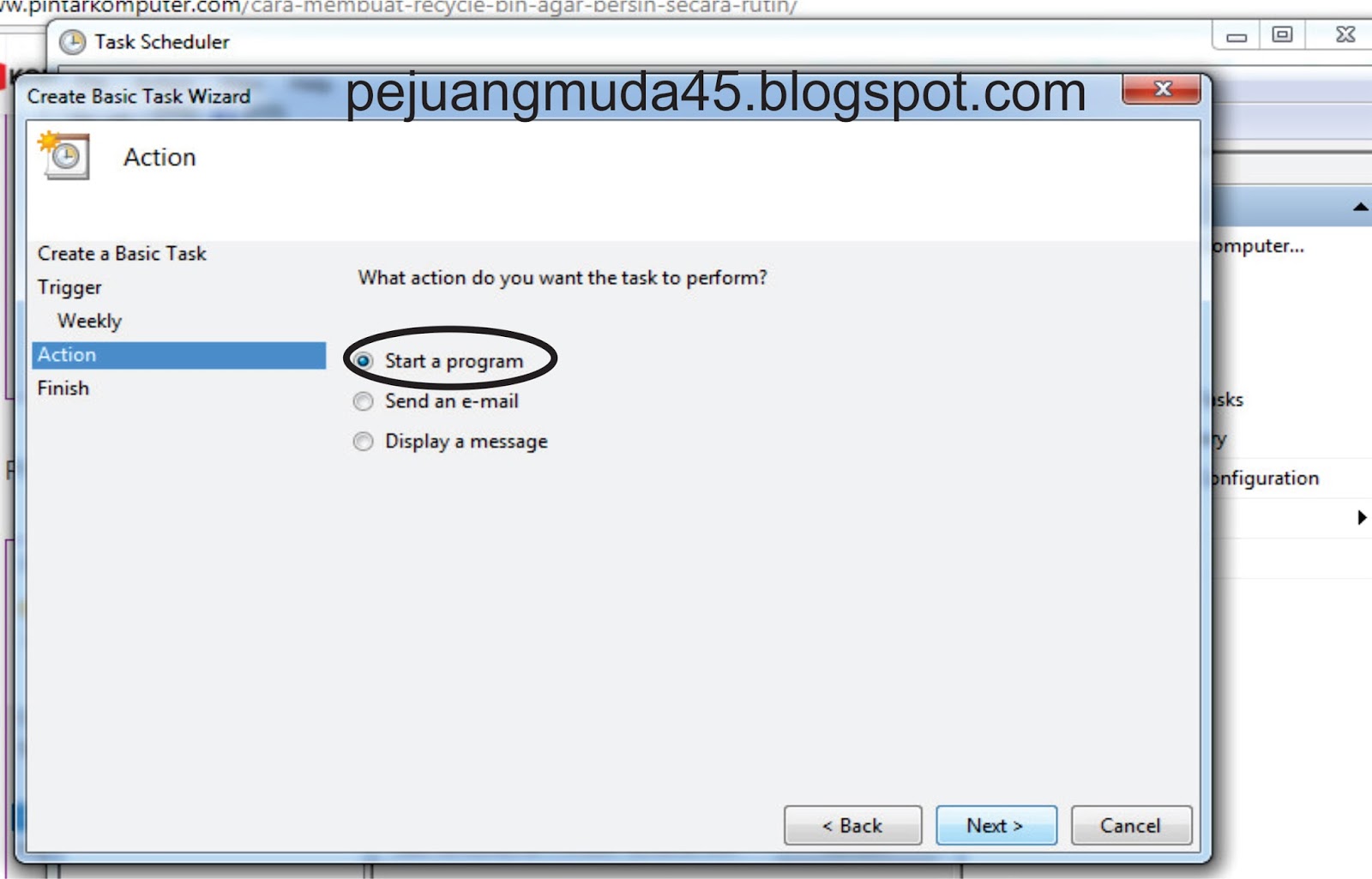Cancel the task wizard
The width and height of the screenshot is (1372, 879).
(1131, 825)
